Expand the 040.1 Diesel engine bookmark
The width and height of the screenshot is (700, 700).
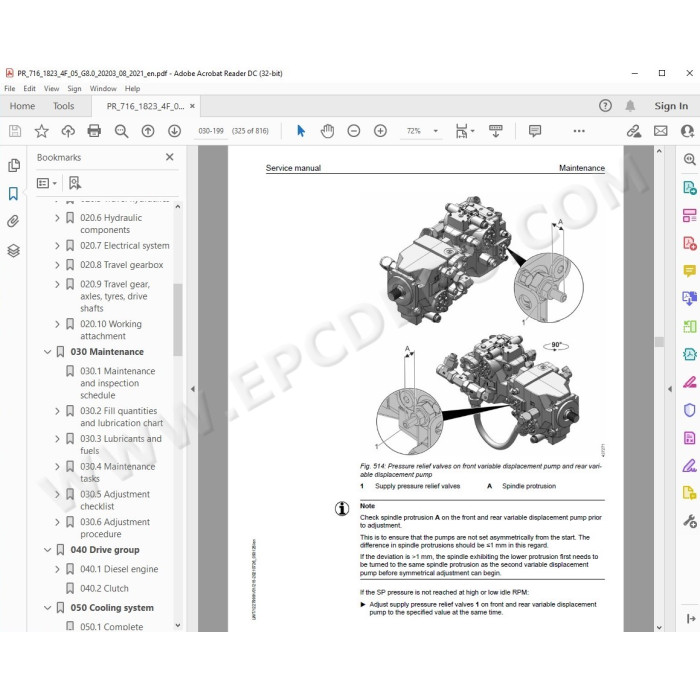pos(57,569)
